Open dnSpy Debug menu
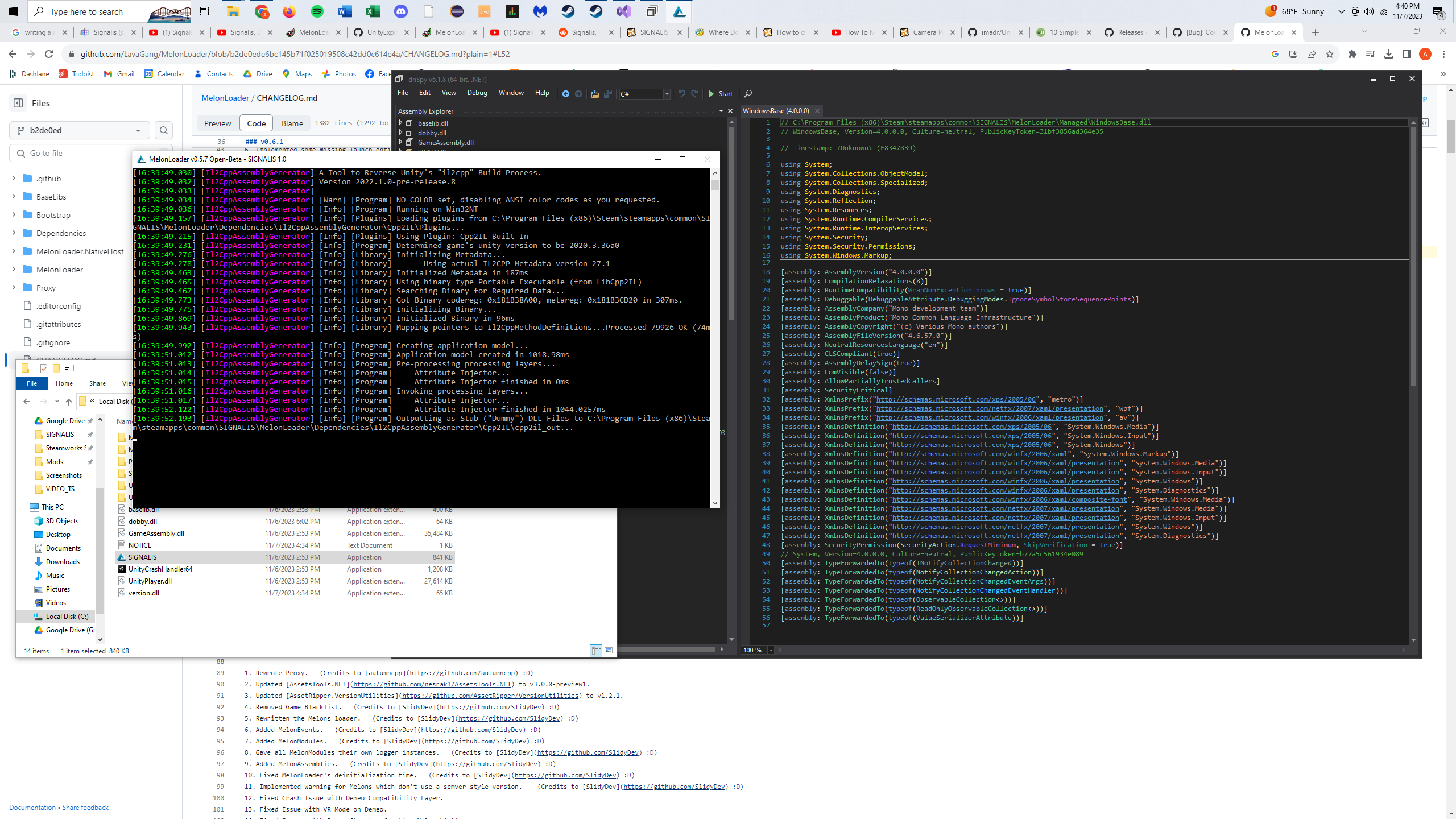The width and height of the screenshot is (1456, 819). [x=477, y=93]
